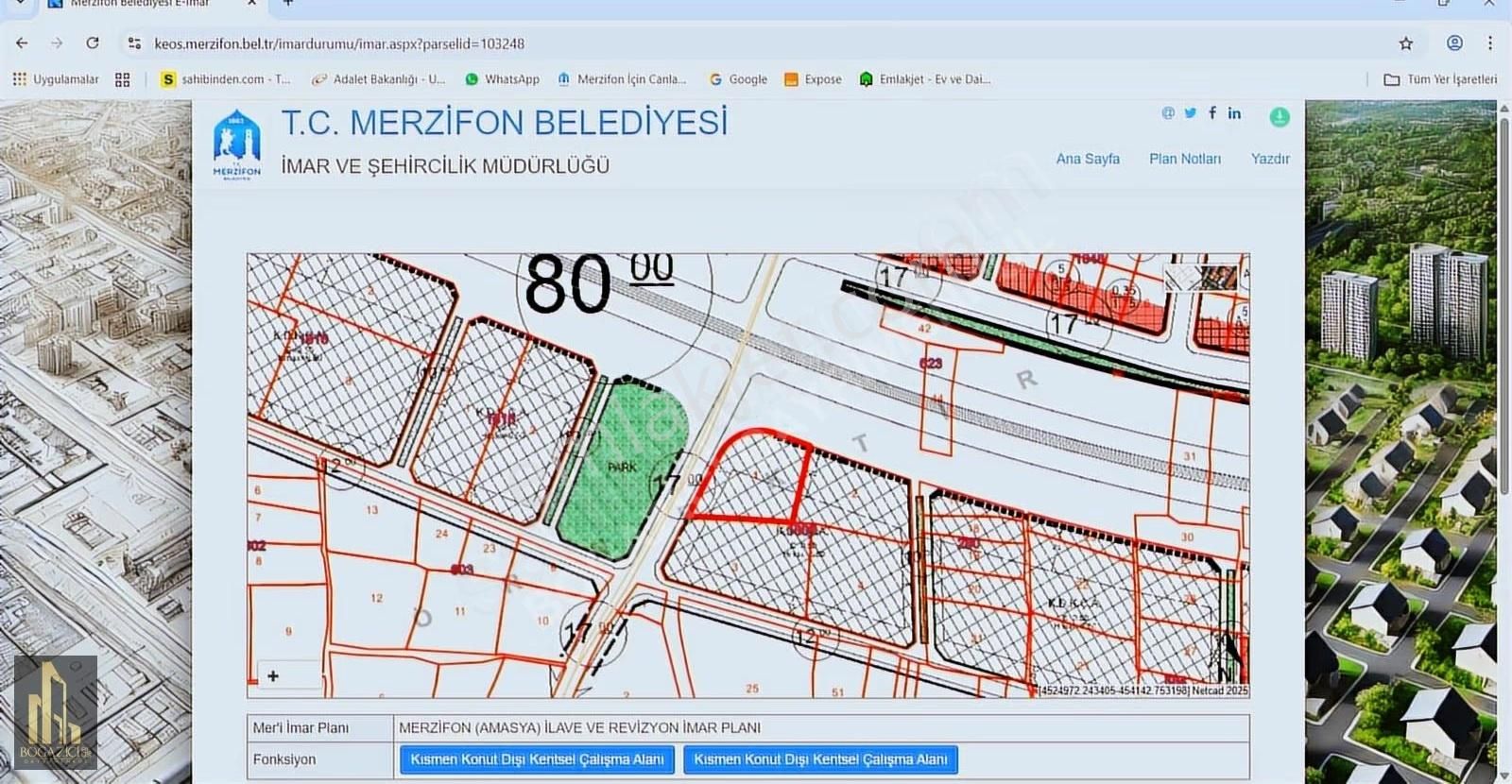
Task: Click the Fonksiyon label
Action: pos(284,759)
